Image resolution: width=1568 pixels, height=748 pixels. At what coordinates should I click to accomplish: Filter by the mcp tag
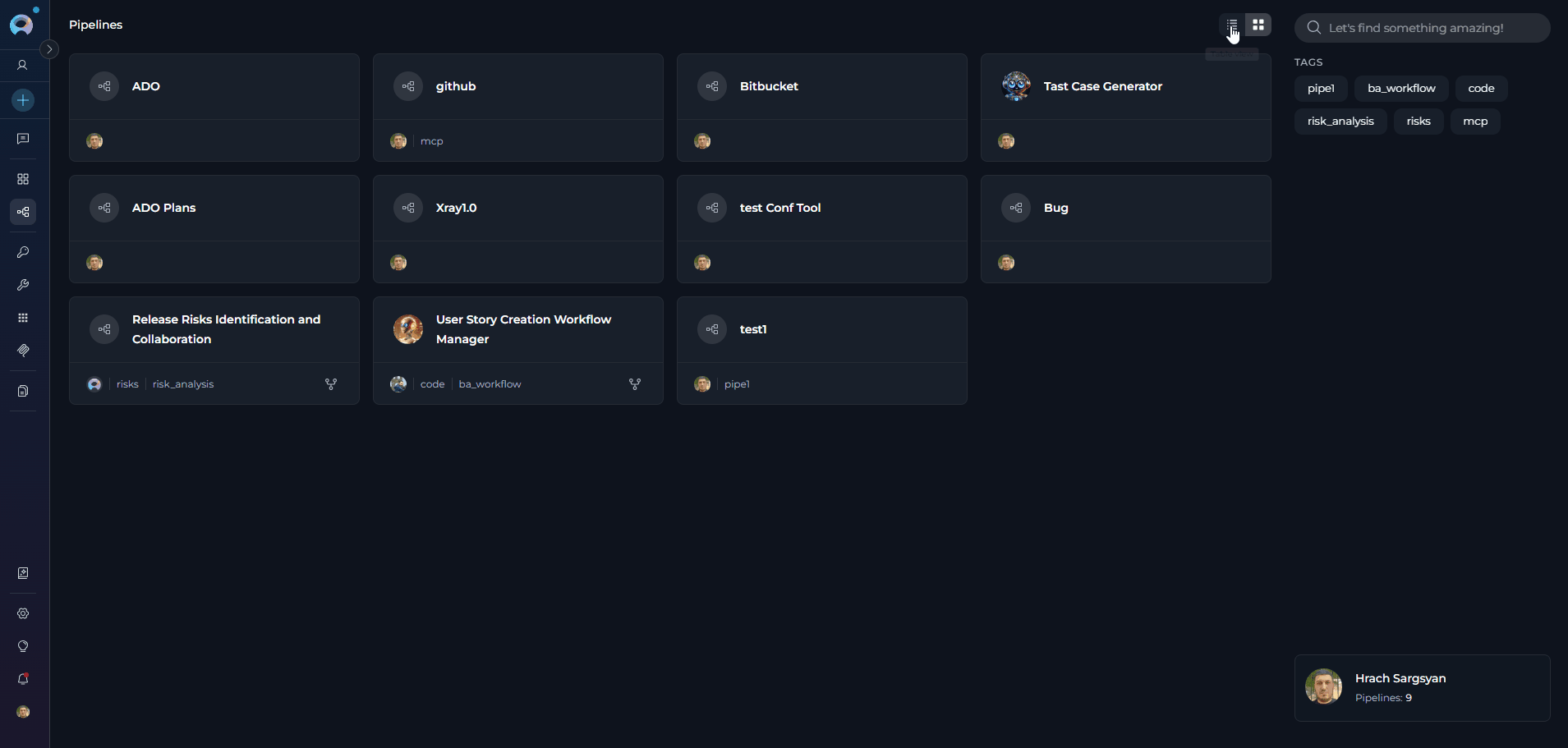pyautogui.click(x=1475, y=121)
